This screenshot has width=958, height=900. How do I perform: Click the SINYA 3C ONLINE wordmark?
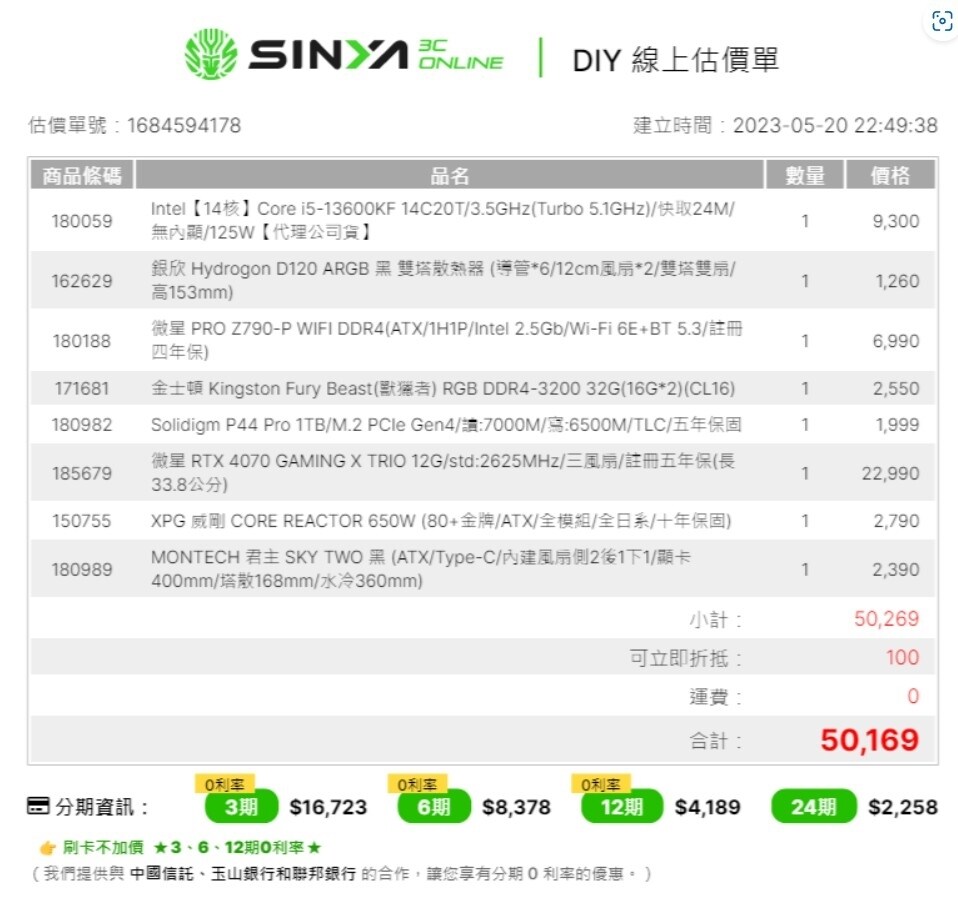pyautogui.click(x=376, y=55)
